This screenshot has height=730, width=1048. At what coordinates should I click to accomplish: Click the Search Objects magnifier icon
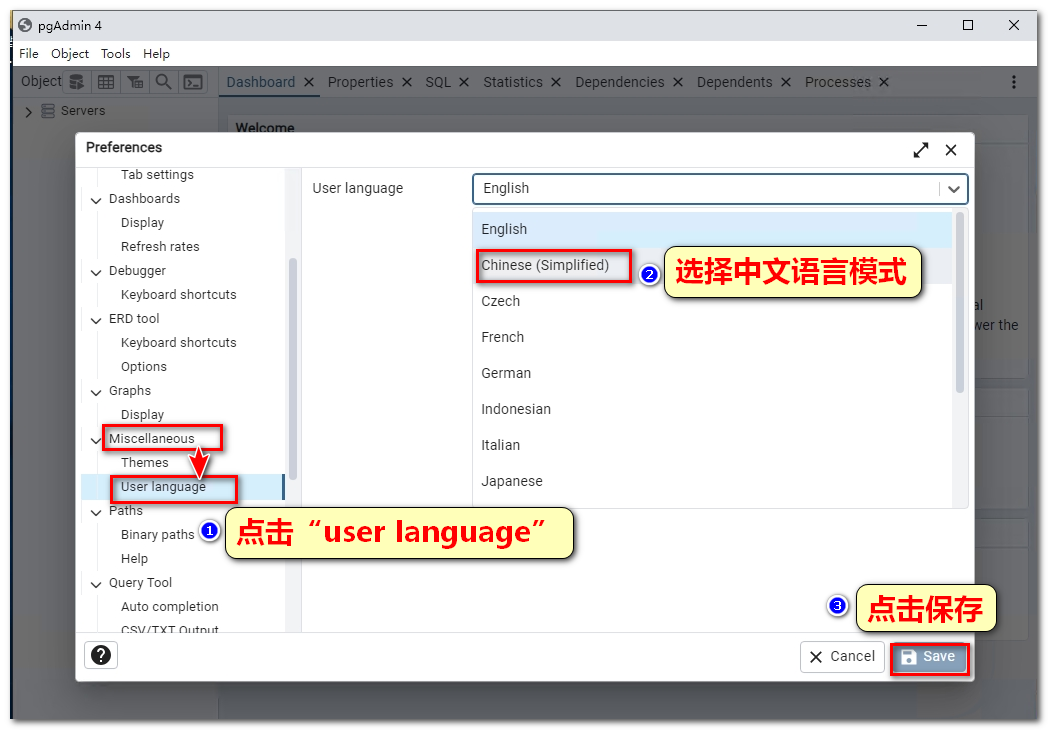tap(163, 82)
